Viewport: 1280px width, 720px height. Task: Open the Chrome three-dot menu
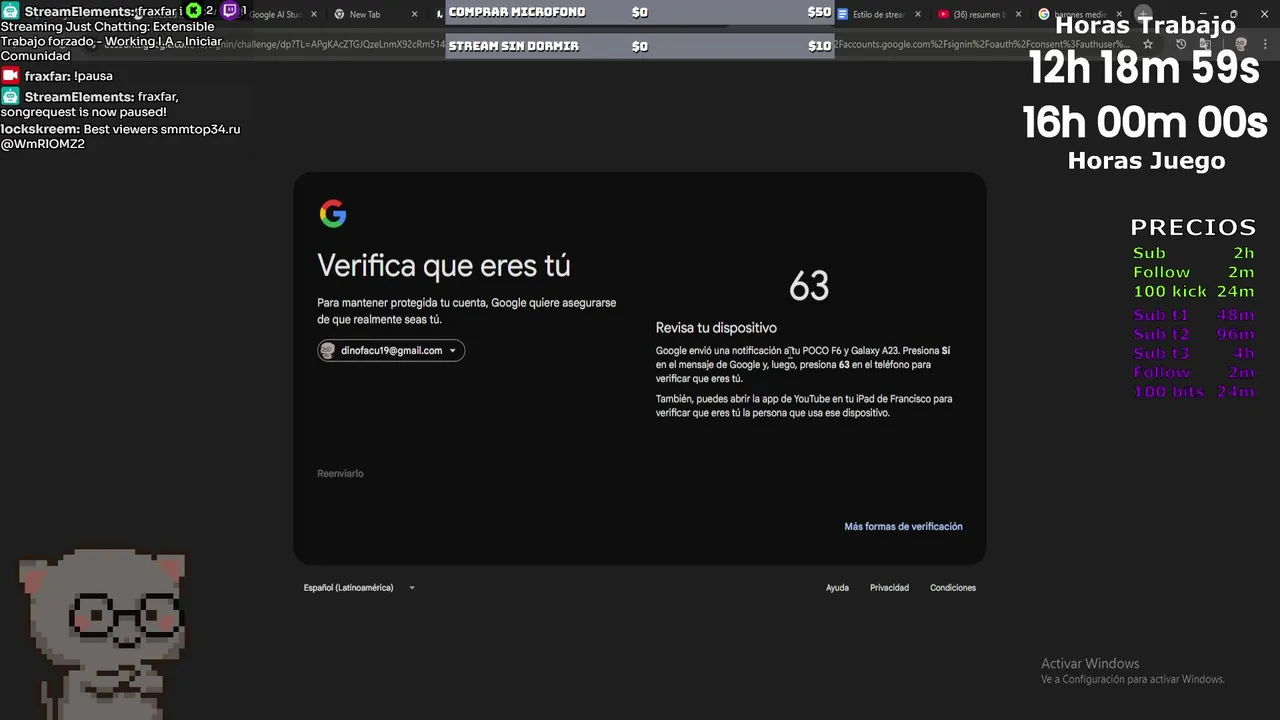click(1265, 44)
